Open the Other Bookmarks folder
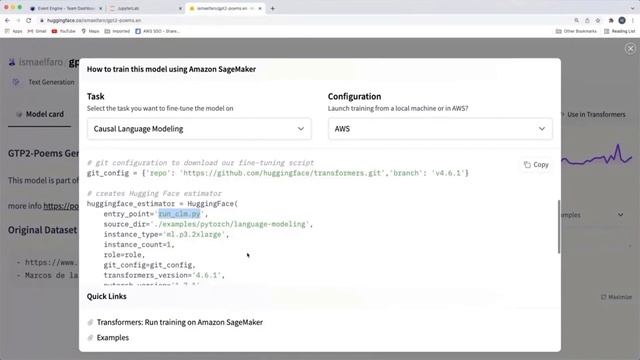Viewport: 640px width, 360px height. pos(576,31)
